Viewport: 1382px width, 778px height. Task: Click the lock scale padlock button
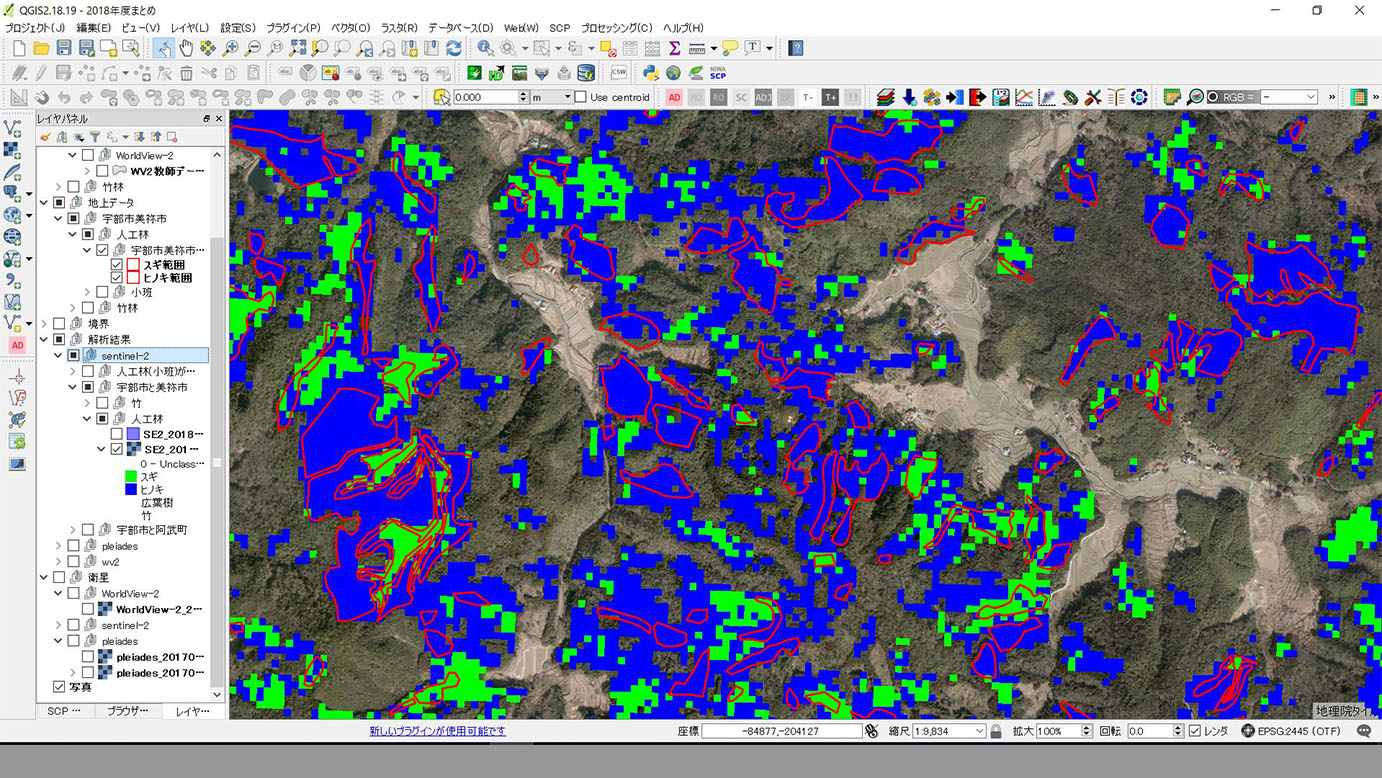996,731
